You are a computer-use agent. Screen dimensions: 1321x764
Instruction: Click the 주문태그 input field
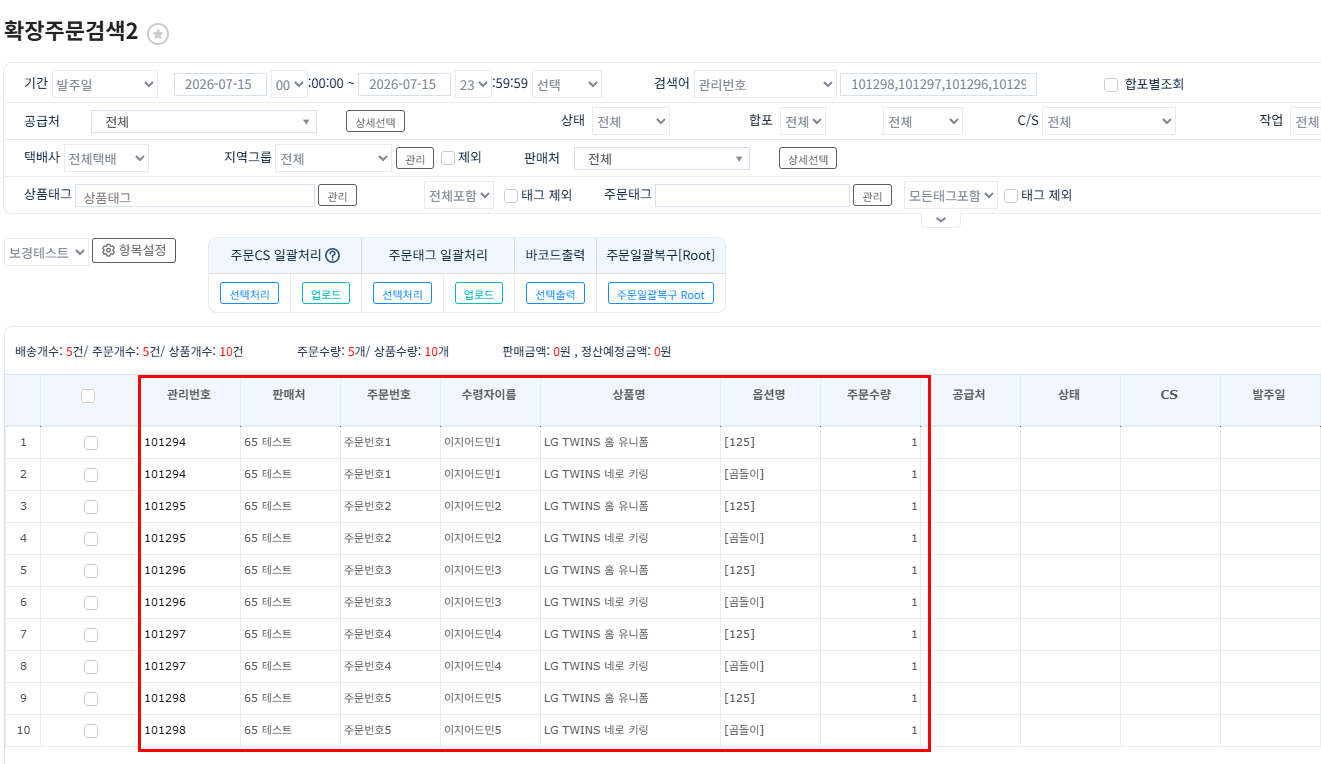pyautogui.click(x=752, y=196)
